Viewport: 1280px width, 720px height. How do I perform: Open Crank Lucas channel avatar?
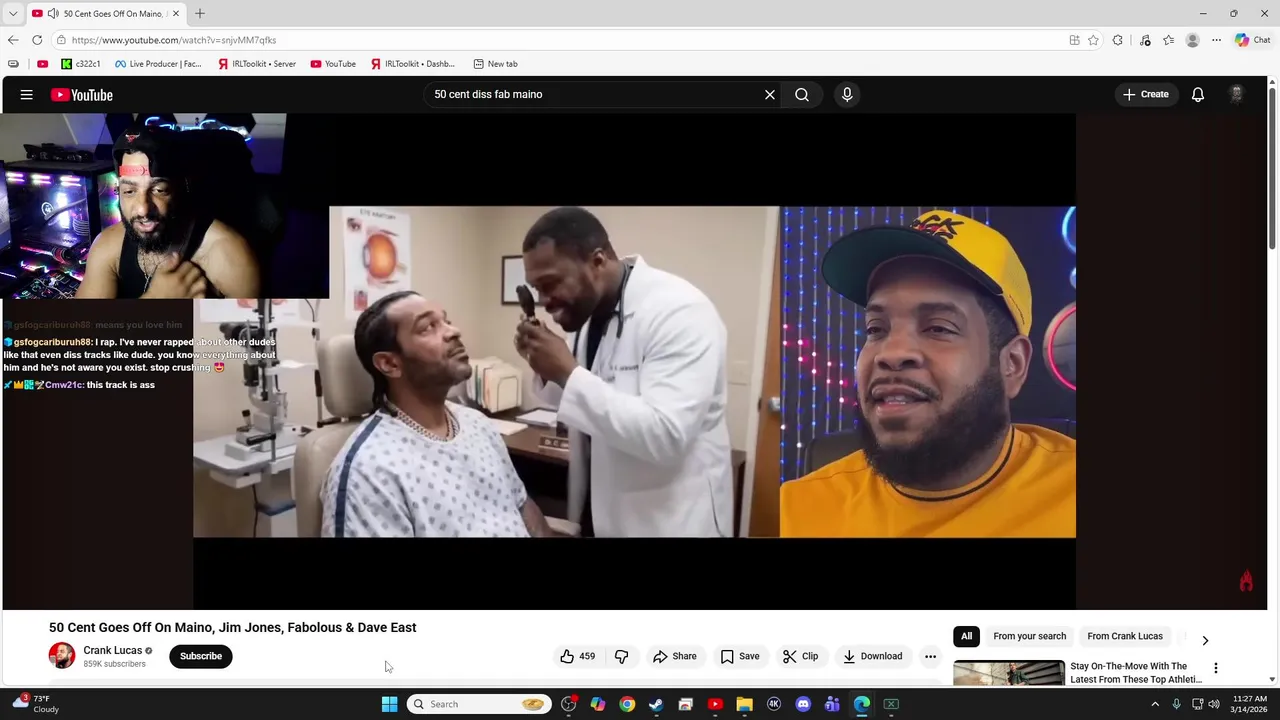tap(62, 656)
